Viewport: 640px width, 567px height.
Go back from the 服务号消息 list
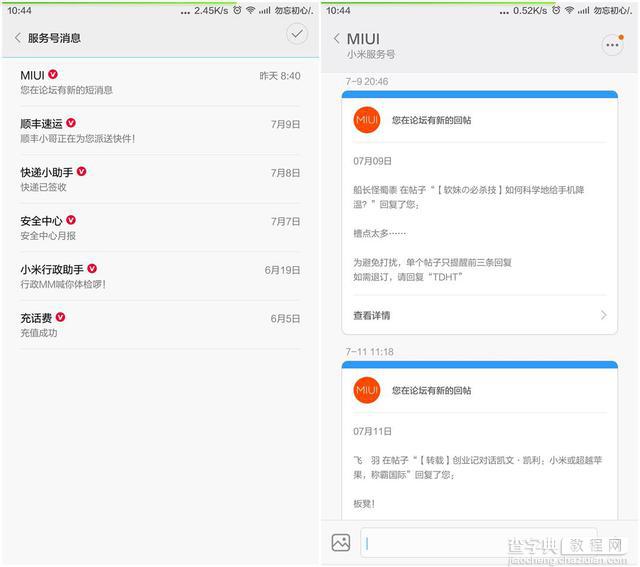[x=18, y=38]
